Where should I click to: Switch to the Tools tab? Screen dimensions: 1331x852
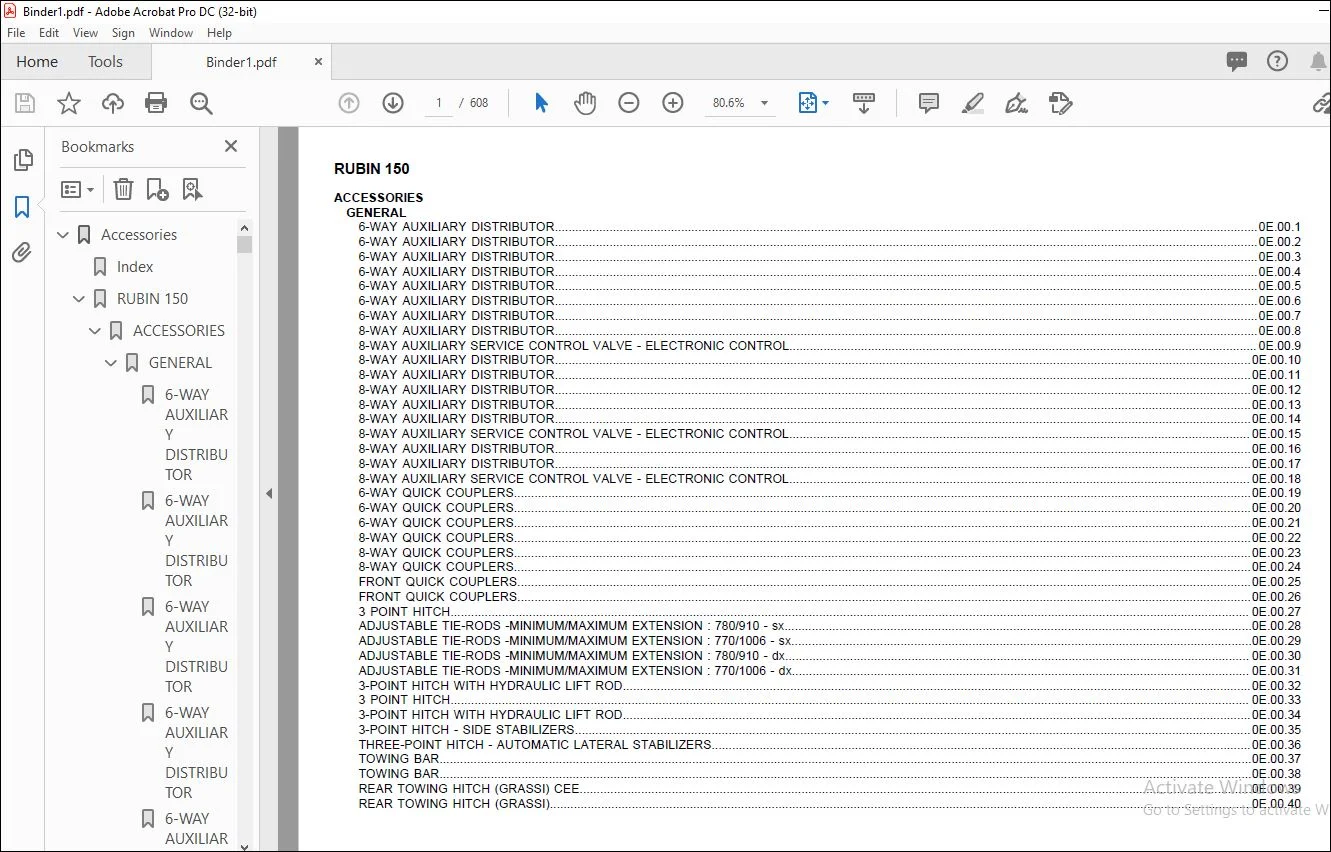pos(105,62)
